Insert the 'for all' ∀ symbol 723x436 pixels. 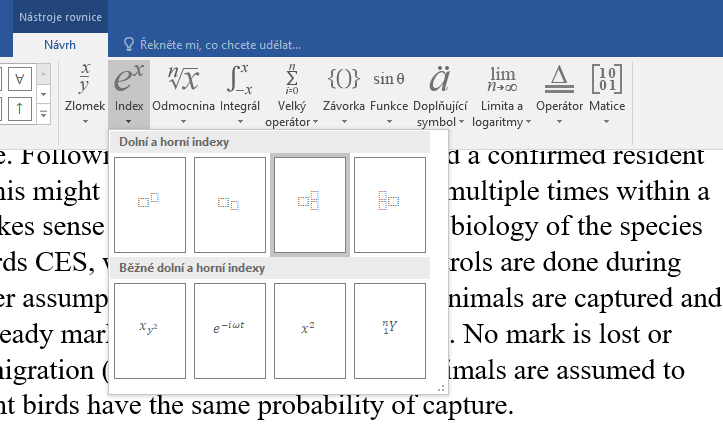[x=21, y=77]
